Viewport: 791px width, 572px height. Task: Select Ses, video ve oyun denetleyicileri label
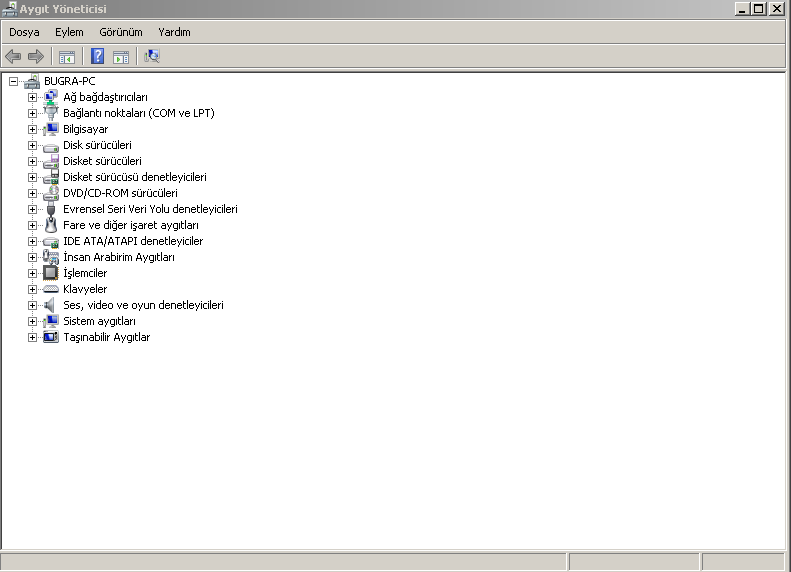click(x=143, y=305)
